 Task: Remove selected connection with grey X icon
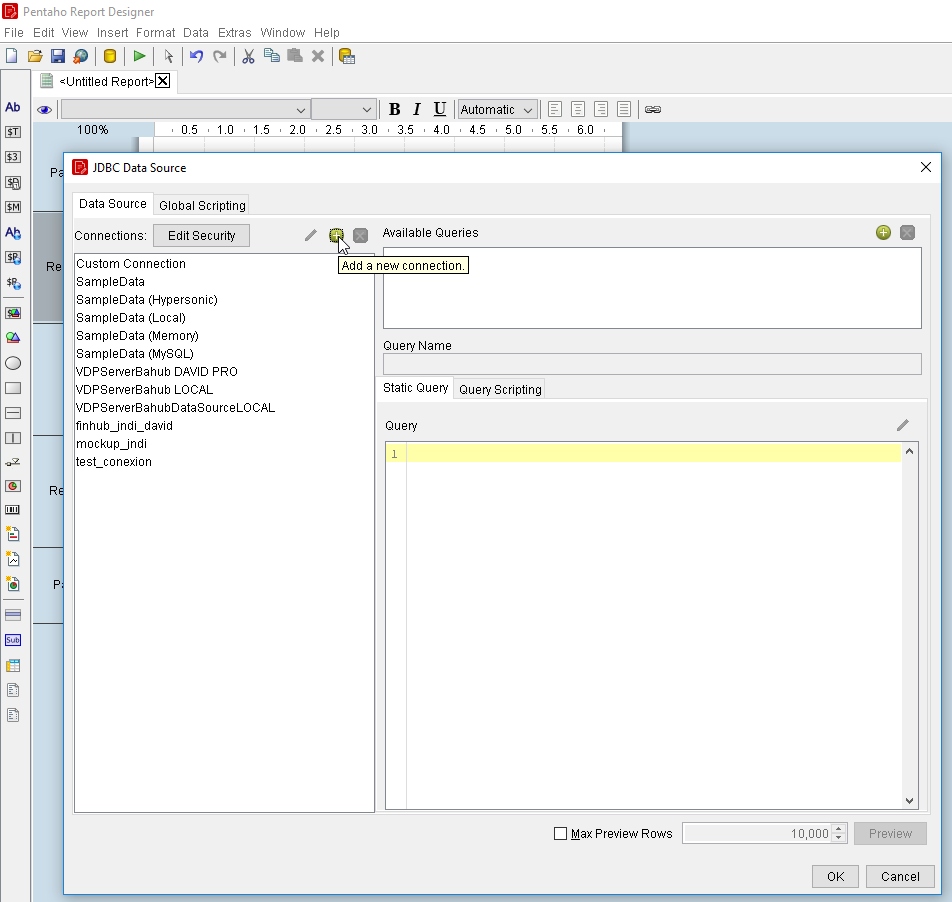pyautogui.click(x=361, y=236)
